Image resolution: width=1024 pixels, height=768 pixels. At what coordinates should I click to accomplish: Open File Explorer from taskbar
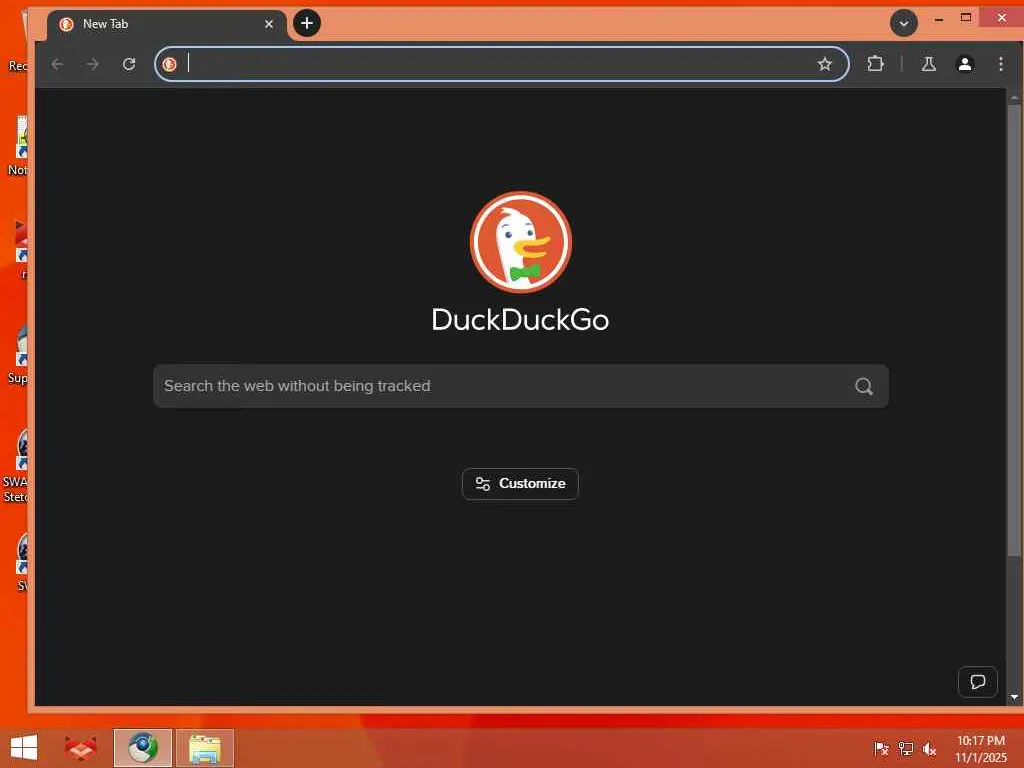point(204,748)
